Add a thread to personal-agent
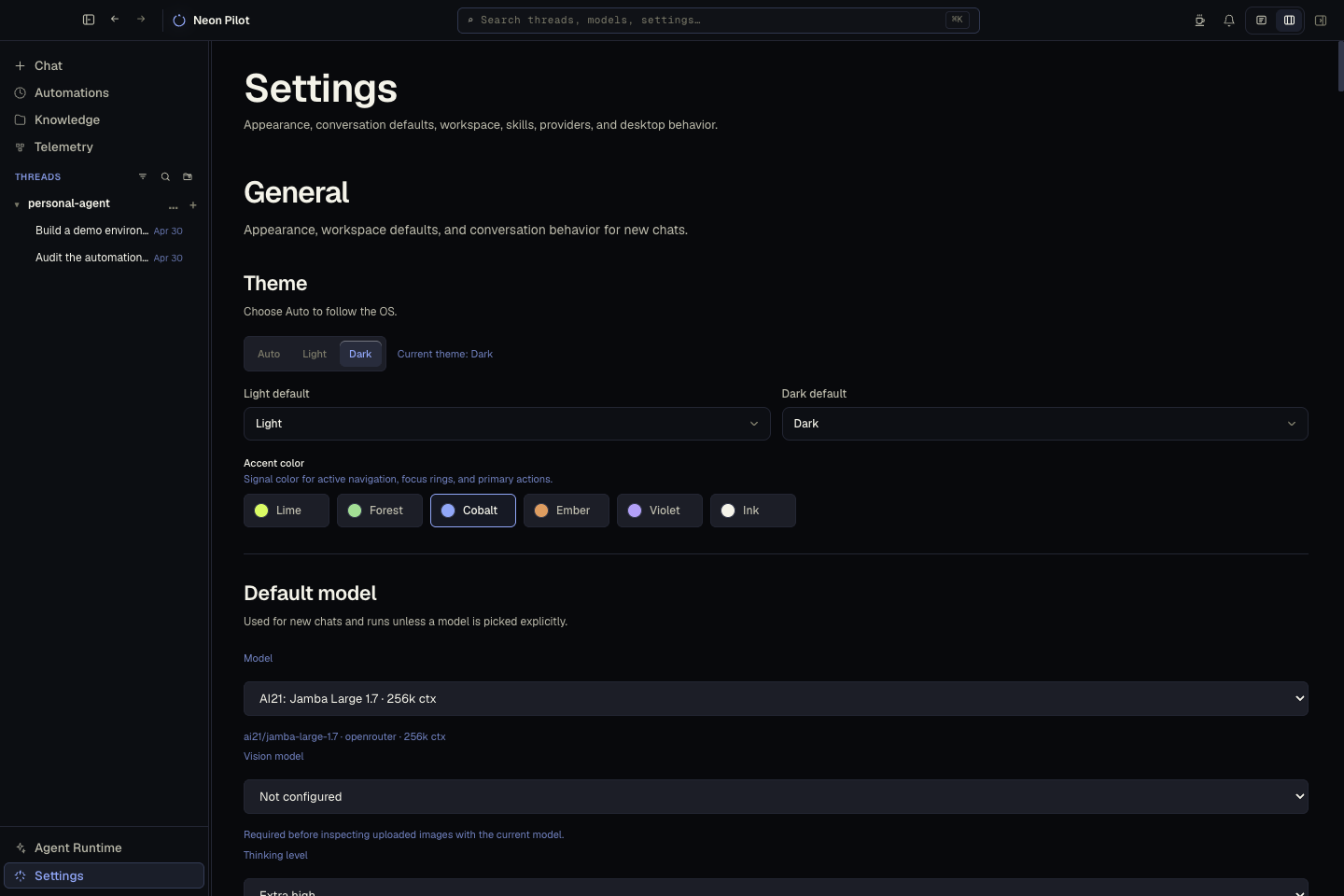Viewport: 1344px width, 896px height. (193, 204)
